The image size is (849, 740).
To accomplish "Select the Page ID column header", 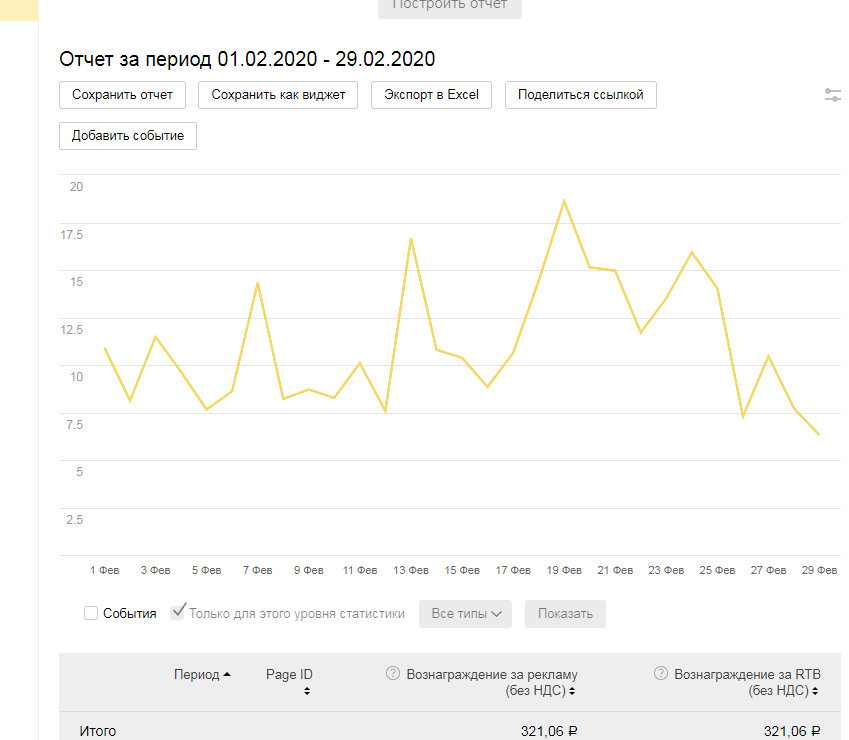I will coord(289,675).
